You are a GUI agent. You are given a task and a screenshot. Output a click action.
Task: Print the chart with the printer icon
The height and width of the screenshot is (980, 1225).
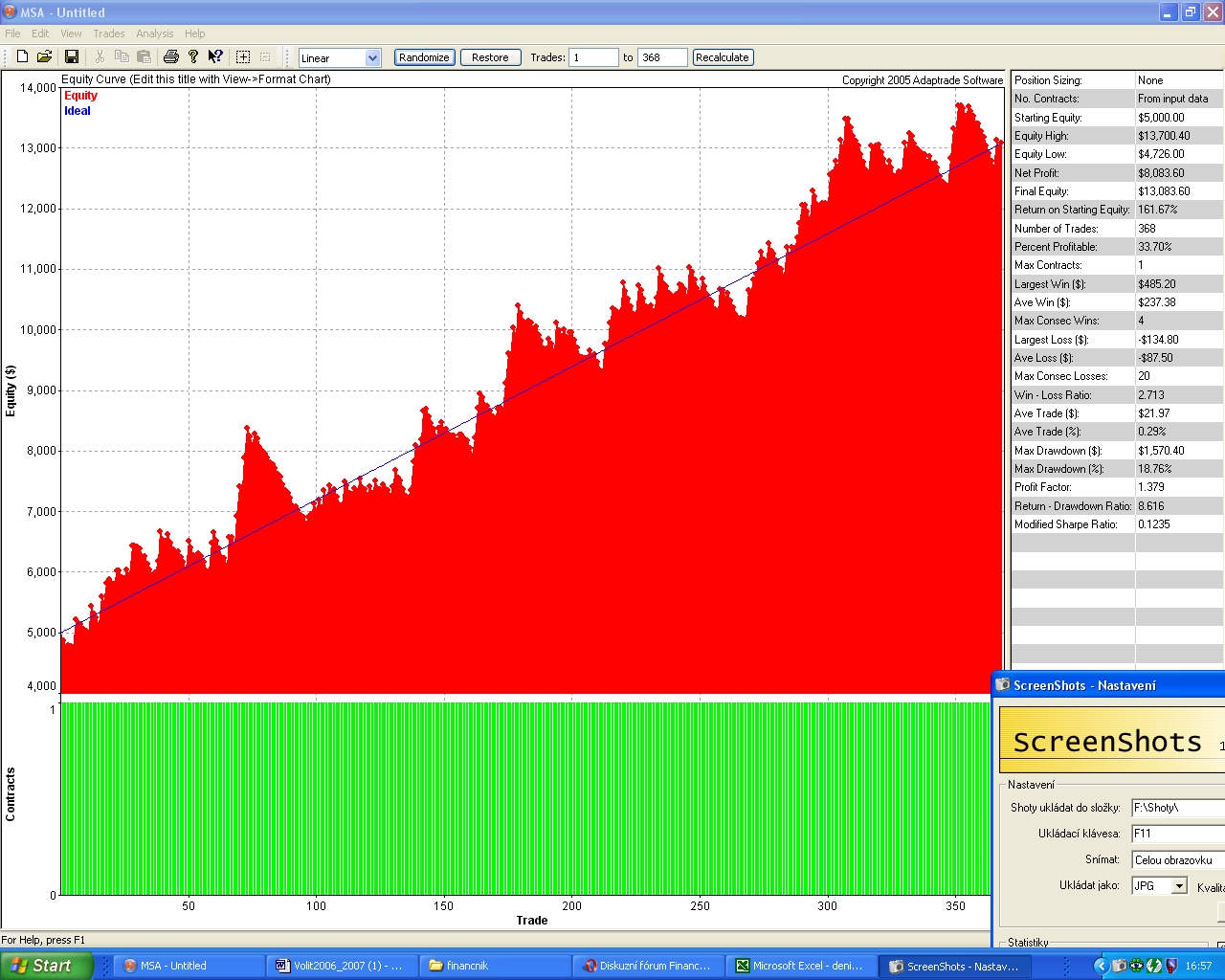coord(171,57)
